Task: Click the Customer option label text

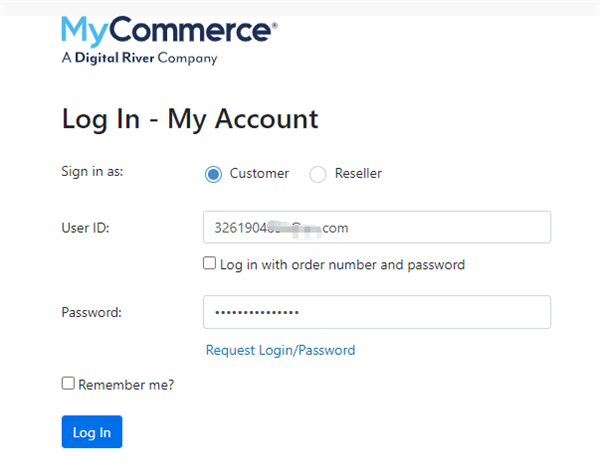Action: tap(259, 173)
